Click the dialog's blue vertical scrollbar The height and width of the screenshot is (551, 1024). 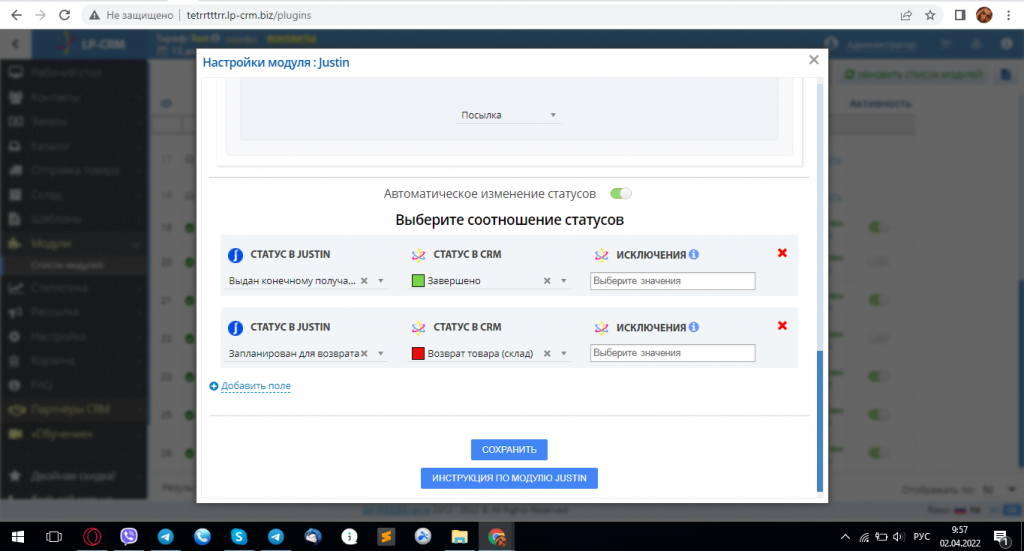point(820,421)
